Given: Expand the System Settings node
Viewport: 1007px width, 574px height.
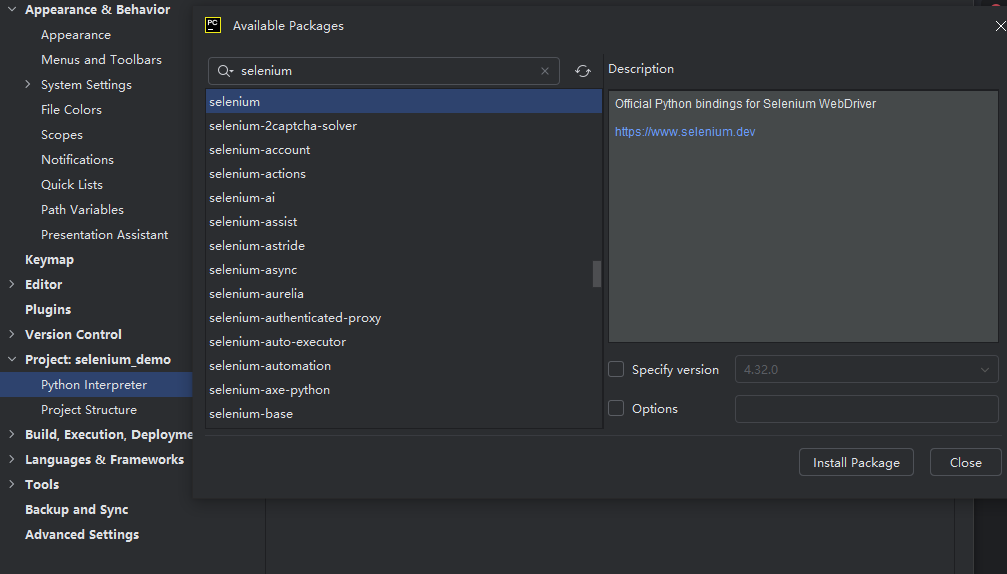Looking at the screenshot, I should pyautogui.click(x=28, y=84).
